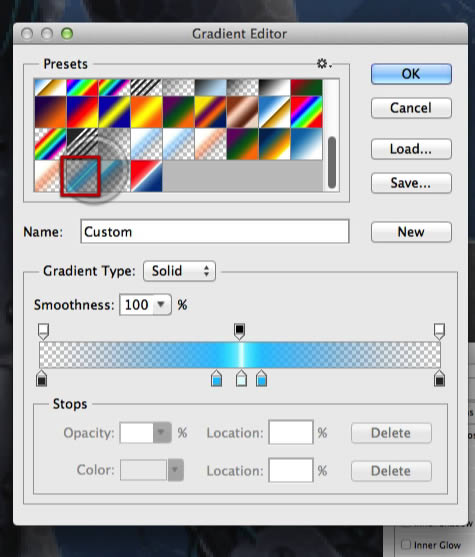Viewport: 475px width, 557px height.
Task: Select the light cyan middle color stop
Action: (242, 378)
